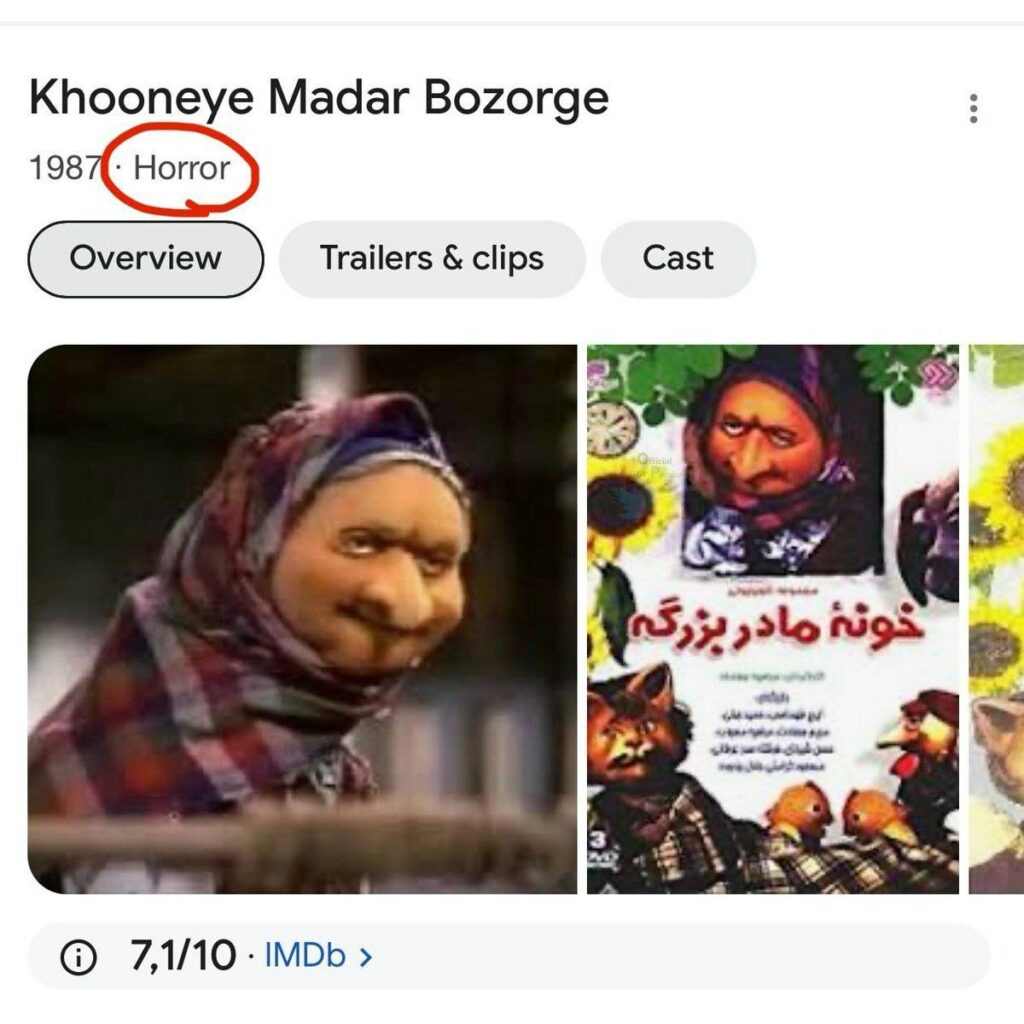Open the three-dot more options menu
The width and height of the screenshot is (1024, 1024).
tap(973, 108)
